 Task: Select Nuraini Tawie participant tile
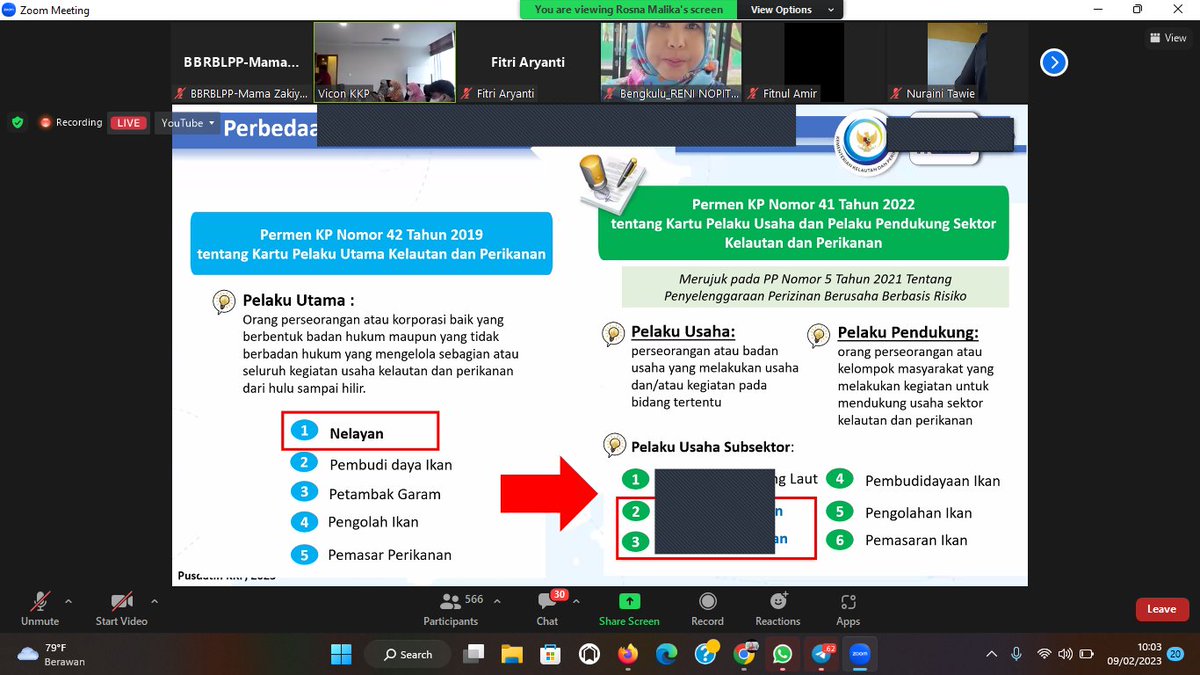click(x=957, y=62)
